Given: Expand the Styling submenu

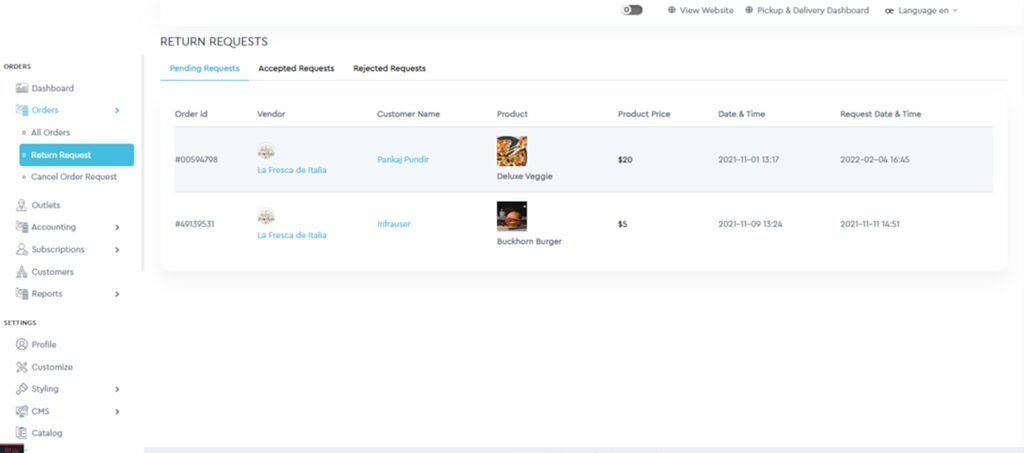Looking at the screenshot, I should coord(117,389).
